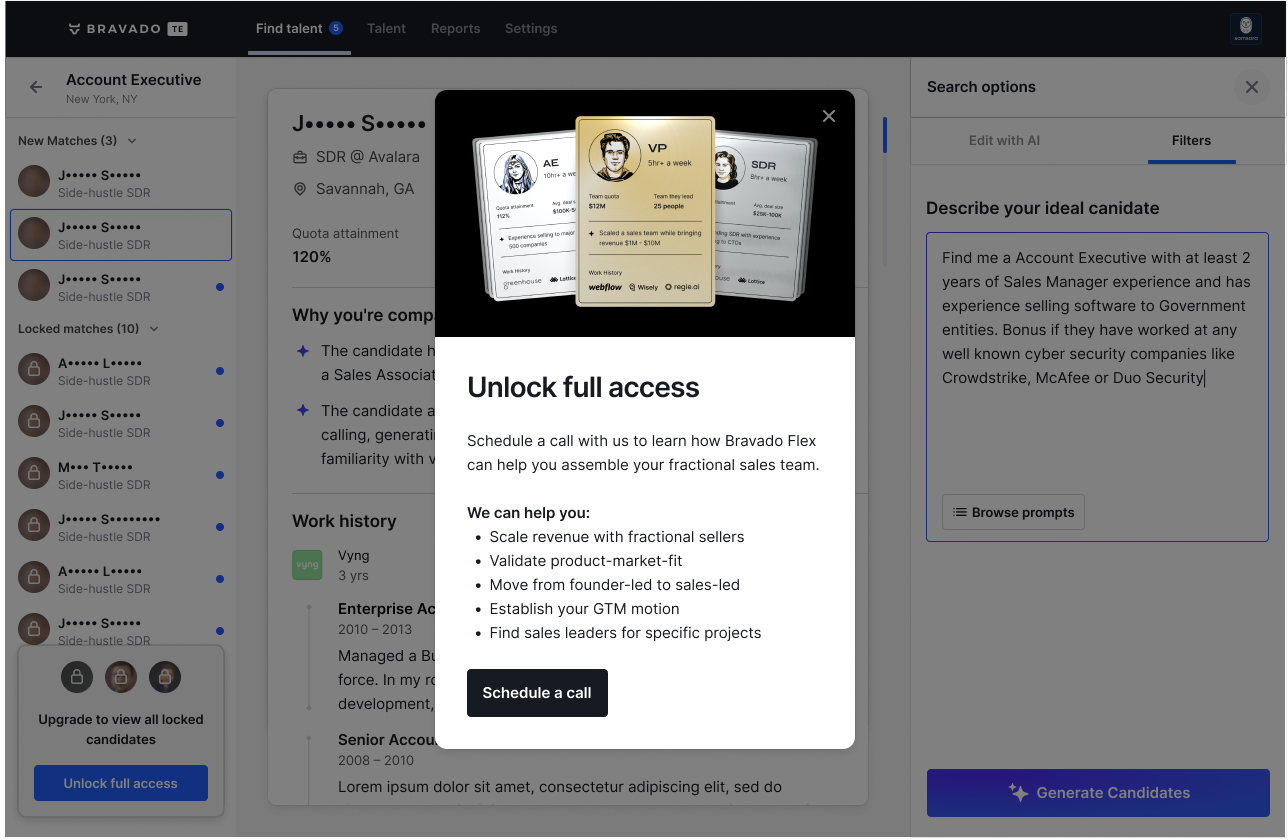Click the Unlock full access button
The width and height of the screenshot is (1288, 840).
coord(120,783)
